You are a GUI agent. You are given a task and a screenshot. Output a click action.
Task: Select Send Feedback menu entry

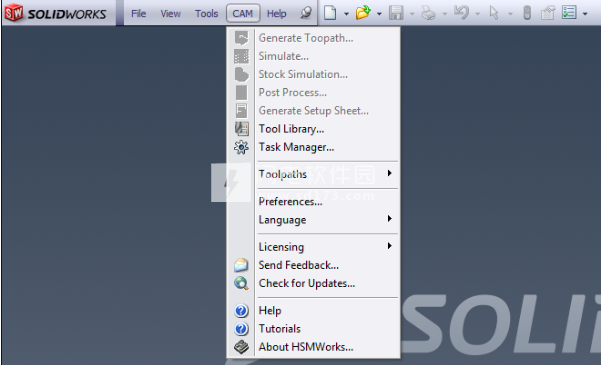314,265
